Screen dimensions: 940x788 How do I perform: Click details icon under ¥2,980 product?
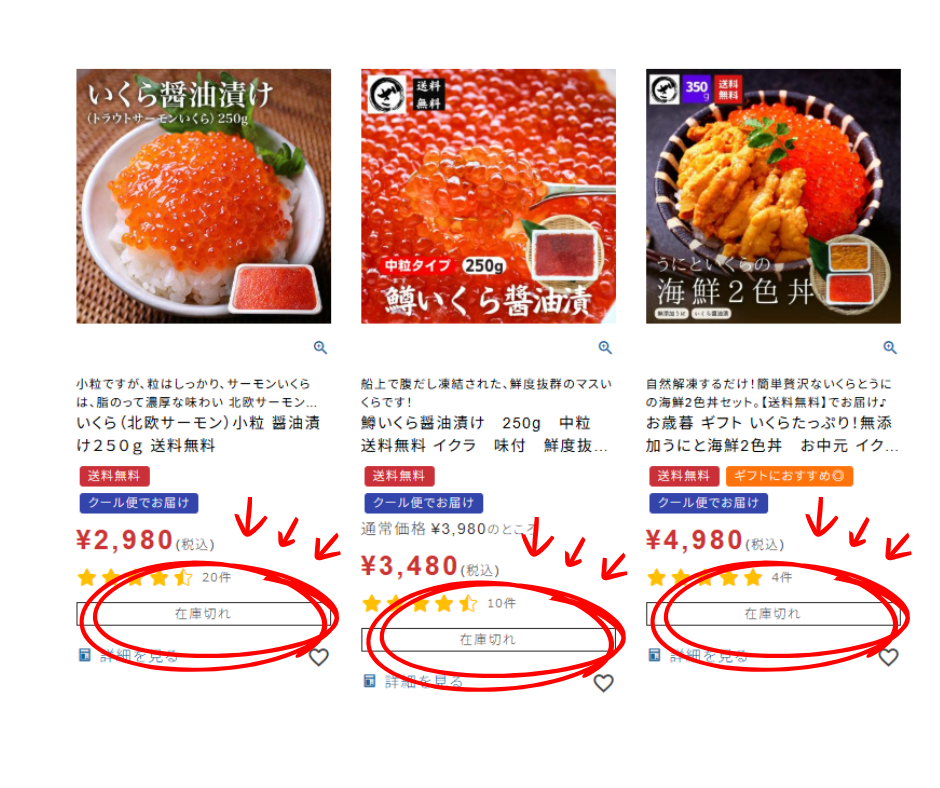[85, 655]
